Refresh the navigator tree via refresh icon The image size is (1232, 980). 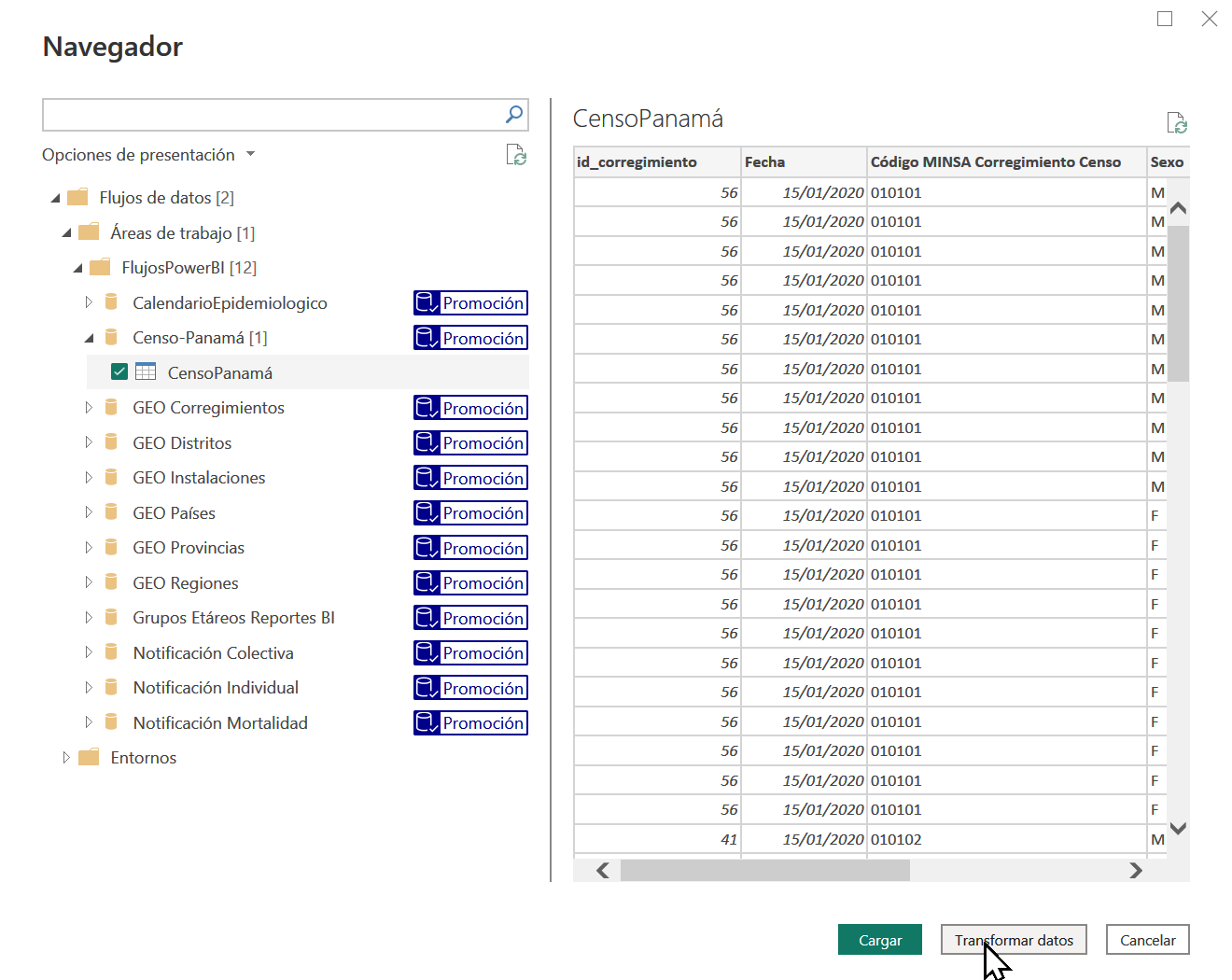pyautogui.click(x=516, y=155)
